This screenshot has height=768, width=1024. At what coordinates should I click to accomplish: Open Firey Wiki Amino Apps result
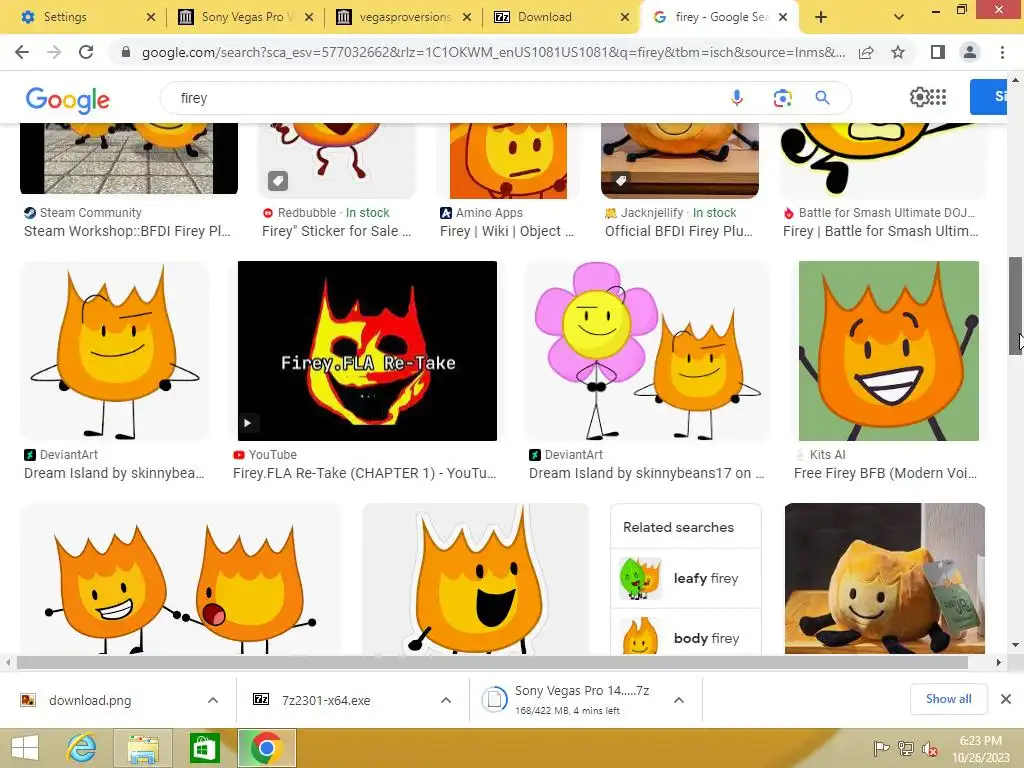pyautogui.click(x=507, y=231)
